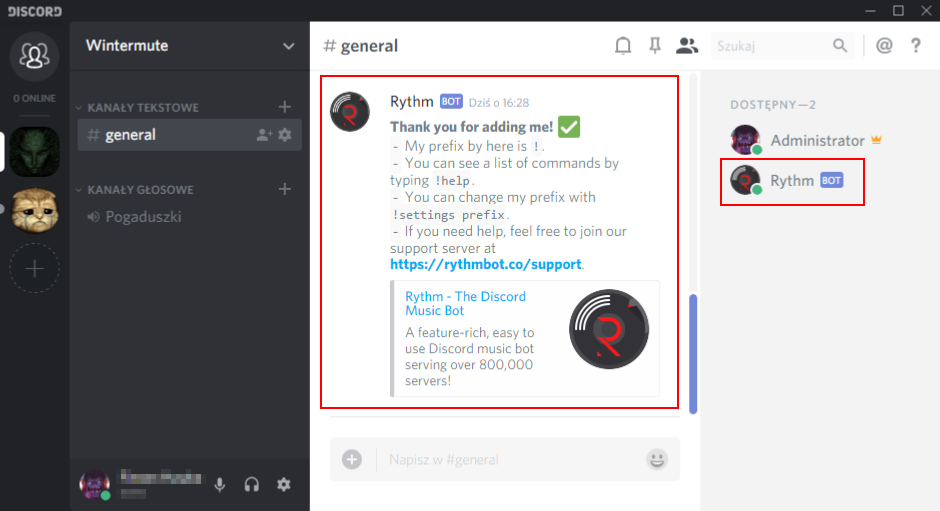The height and width of the screenshot is (511, 940).
Task: Mute the microphone
Action: click(220, 485)
